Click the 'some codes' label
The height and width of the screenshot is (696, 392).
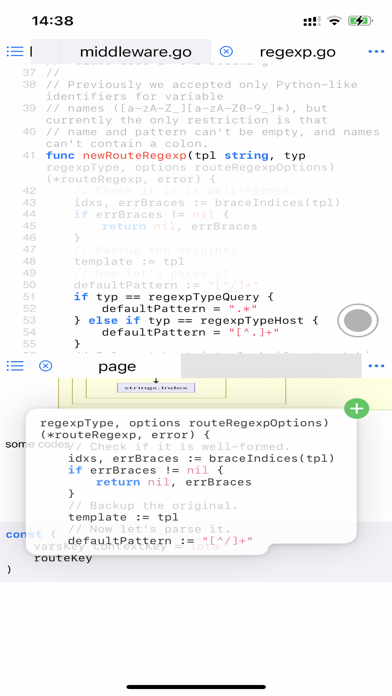[x=38, y=444]
